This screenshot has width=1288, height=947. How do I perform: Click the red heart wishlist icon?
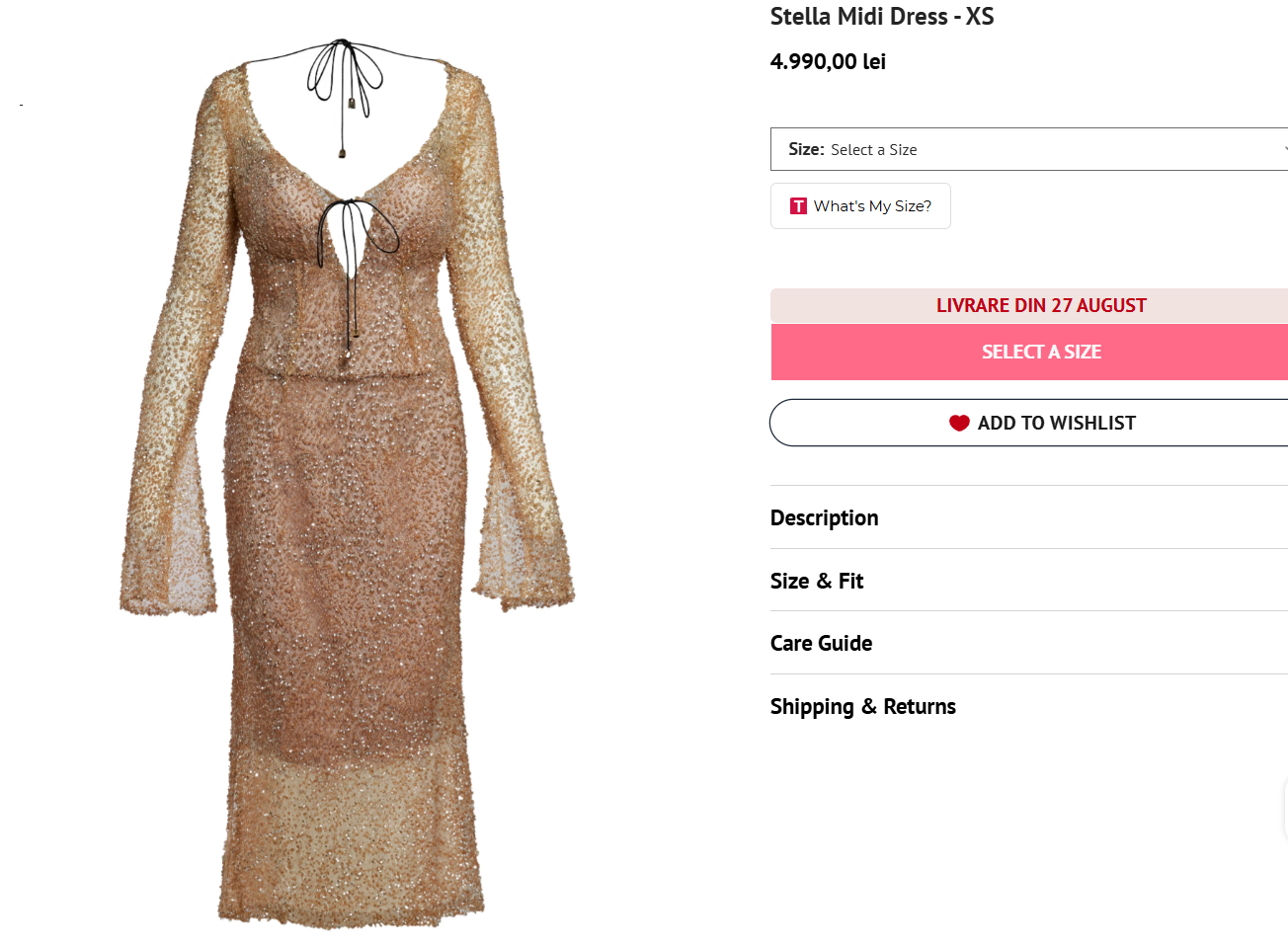(x=959, y=423)
